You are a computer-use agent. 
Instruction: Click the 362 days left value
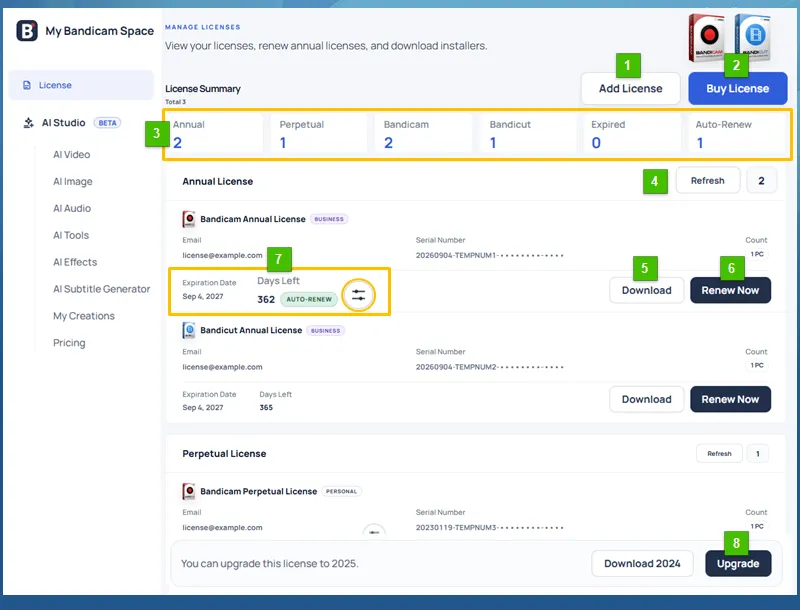(266, 299)
